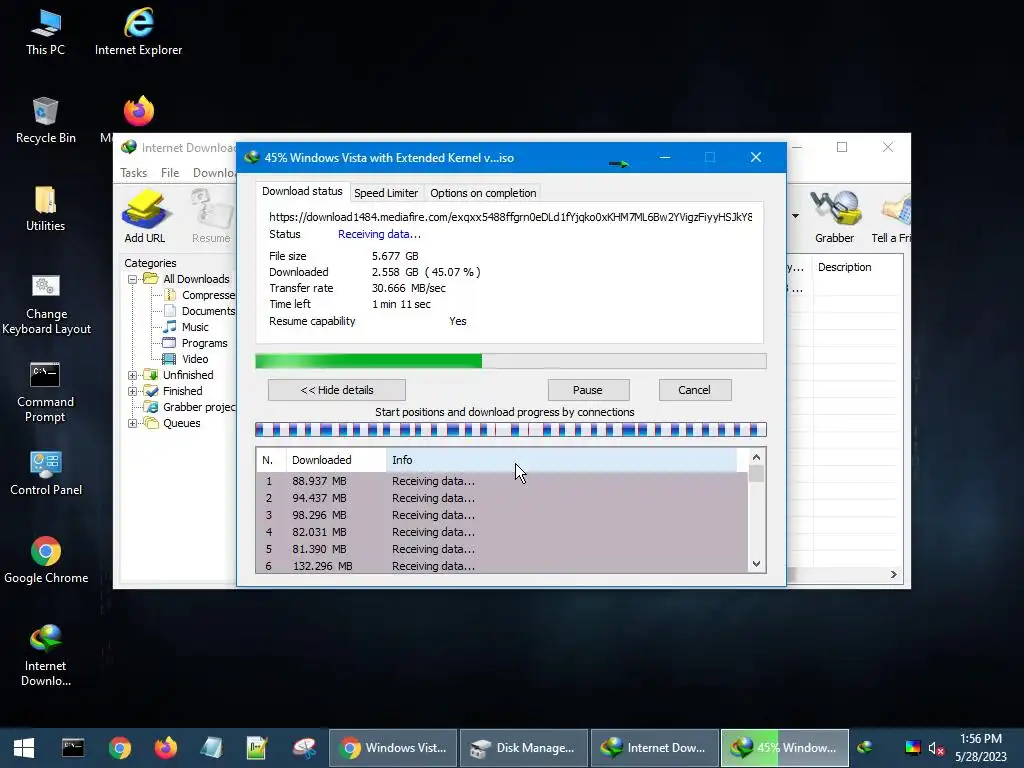The height and width of the screenshot is (768, 1024).
Task: Open Change Keyboard Layout shortcut
Action: coord(46,304)
